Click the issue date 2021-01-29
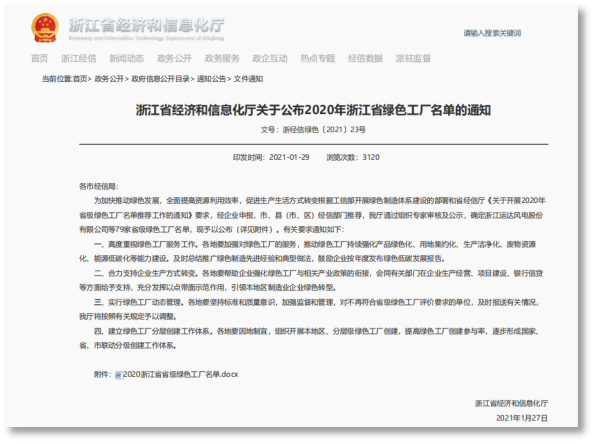The width and height of the screenshot is (596, 444). coord(289,157)
